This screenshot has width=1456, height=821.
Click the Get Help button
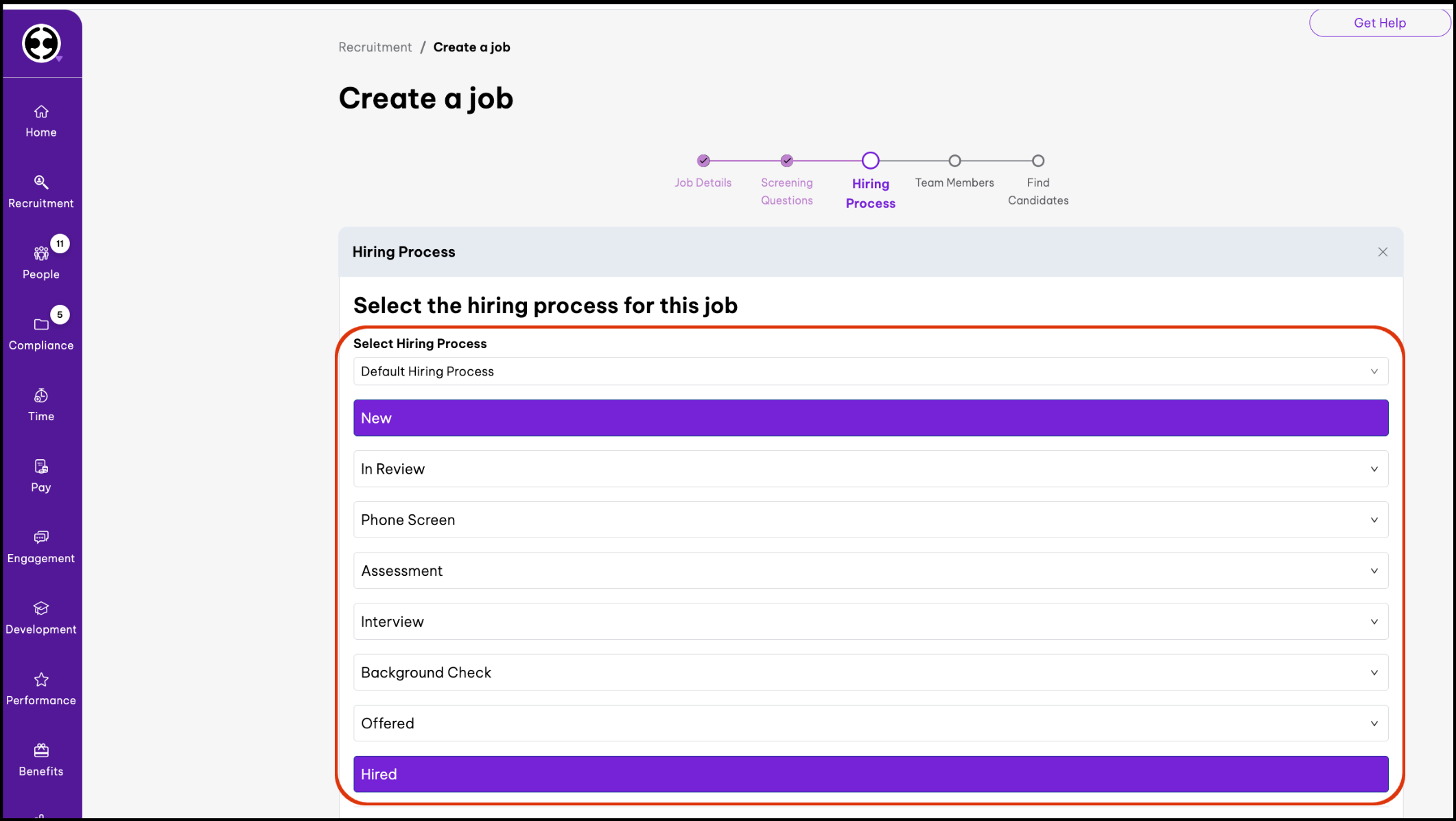pos(1379,23)
